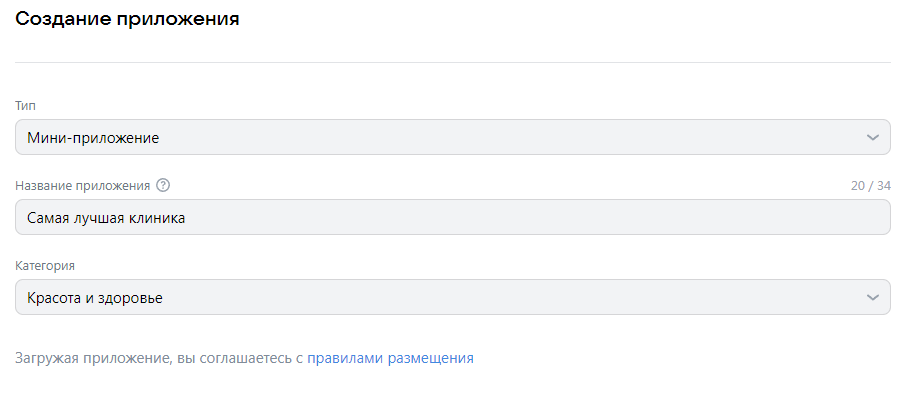The image size is (921, 395).
Task: Open the "Мини-приложение" type dropdown
Action: (453, 138)
